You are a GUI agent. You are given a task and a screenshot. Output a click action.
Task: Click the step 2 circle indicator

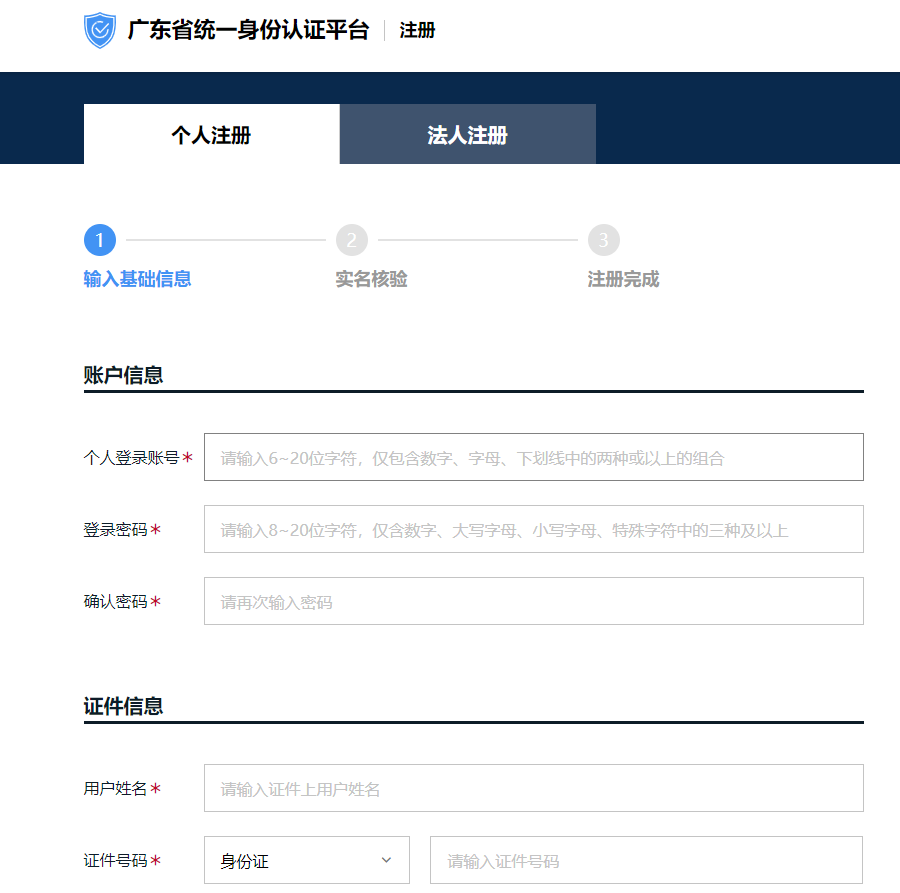pos(352,240)
